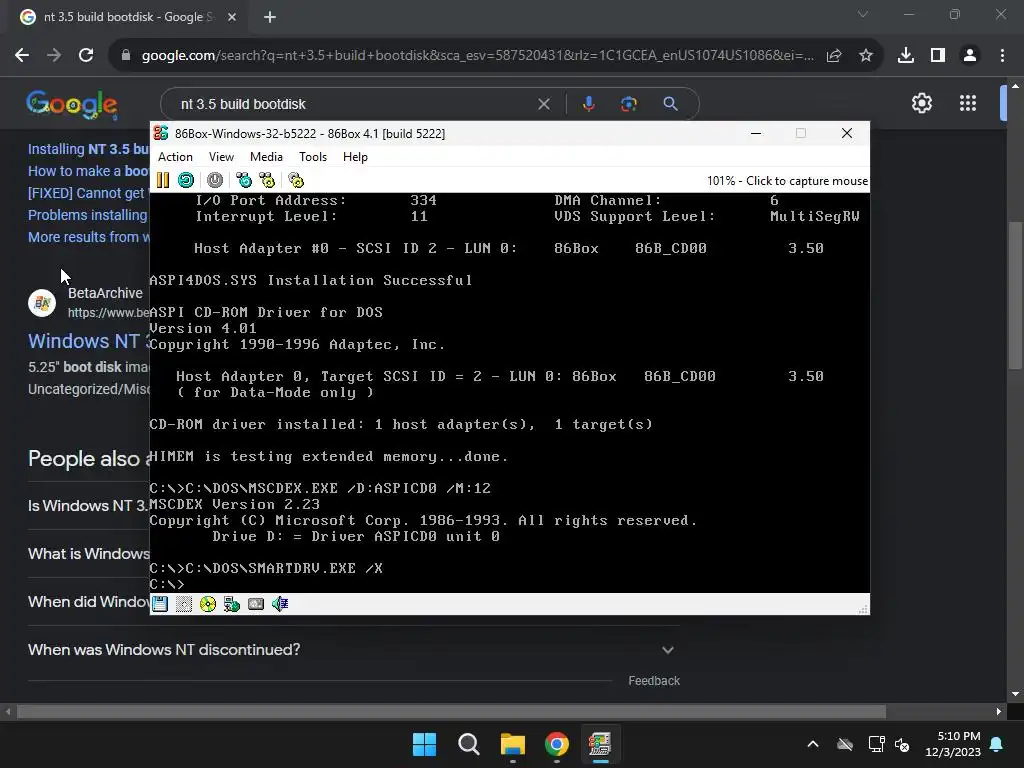
Task: Open Windows Start menu
Action: 424,744
